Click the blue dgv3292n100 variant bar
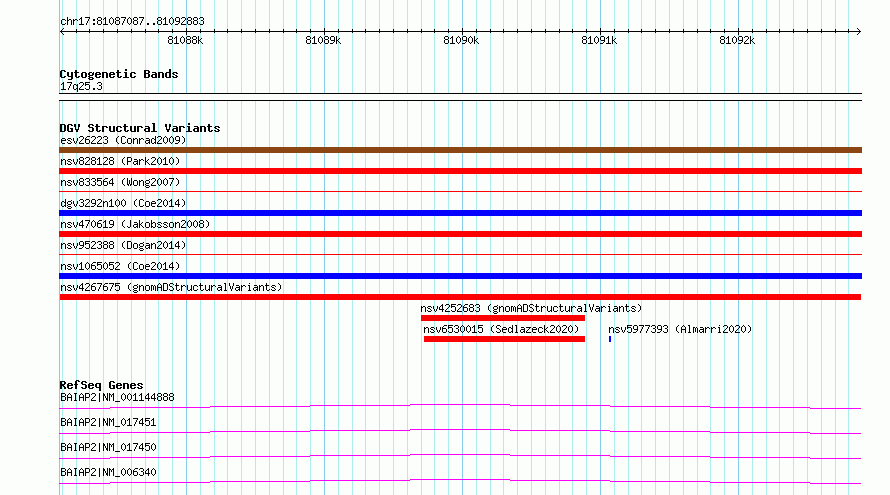The width and height of the screenshot is (890, 495). coord(460,213)
